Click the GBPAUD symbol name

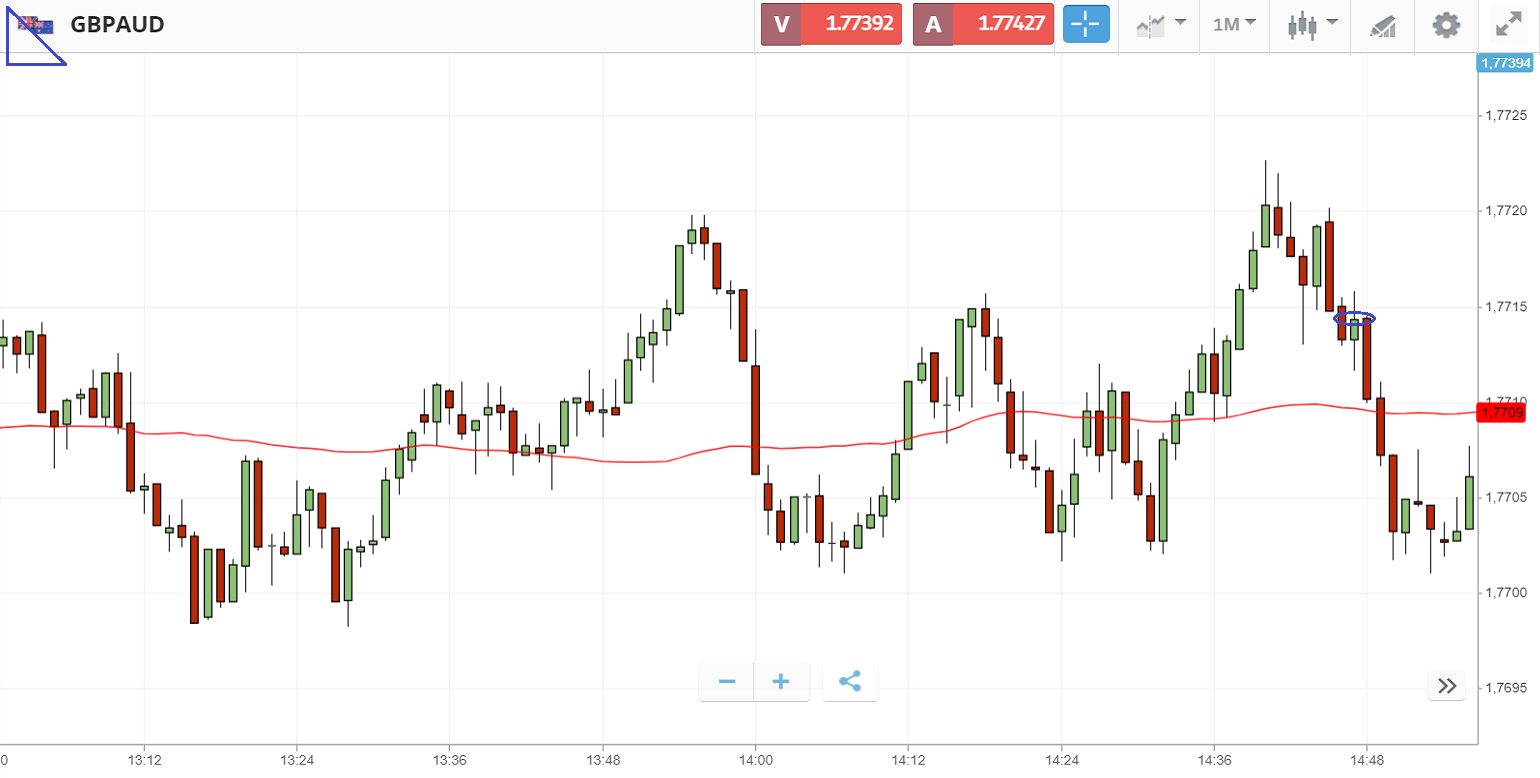[x=117, y=25]
